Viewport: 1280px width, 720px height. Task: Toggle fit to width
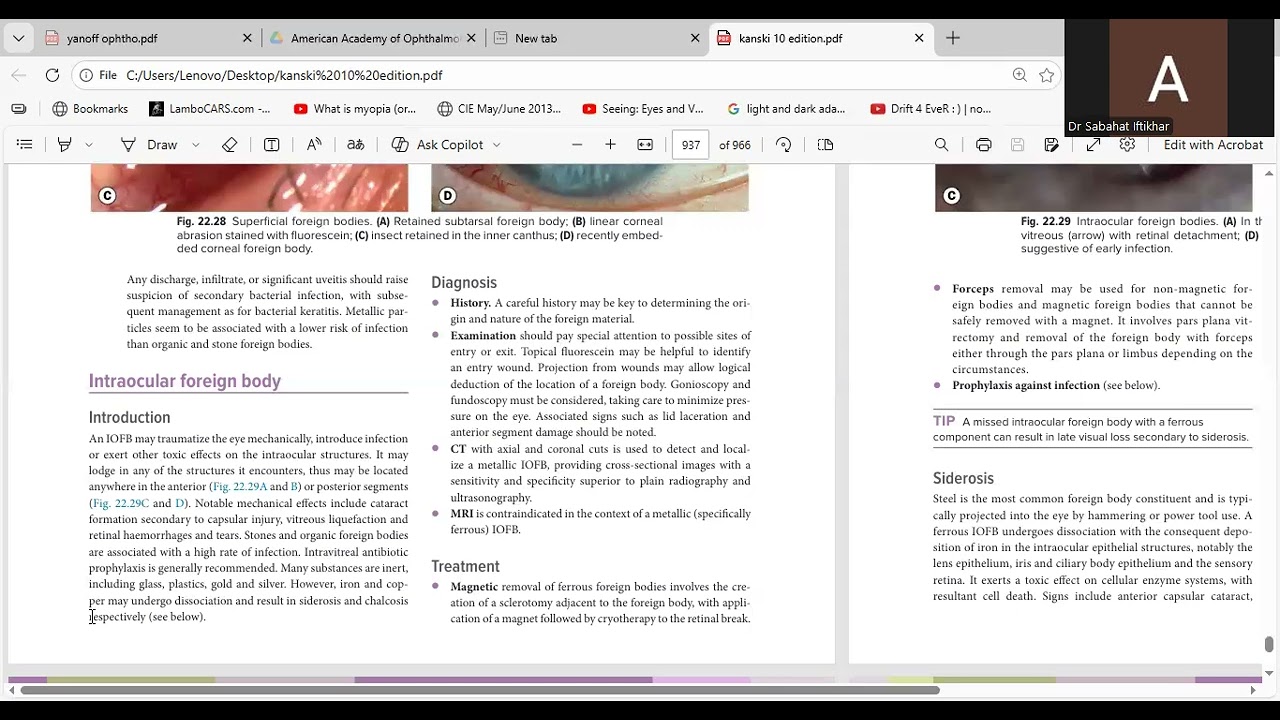point(645,145)
